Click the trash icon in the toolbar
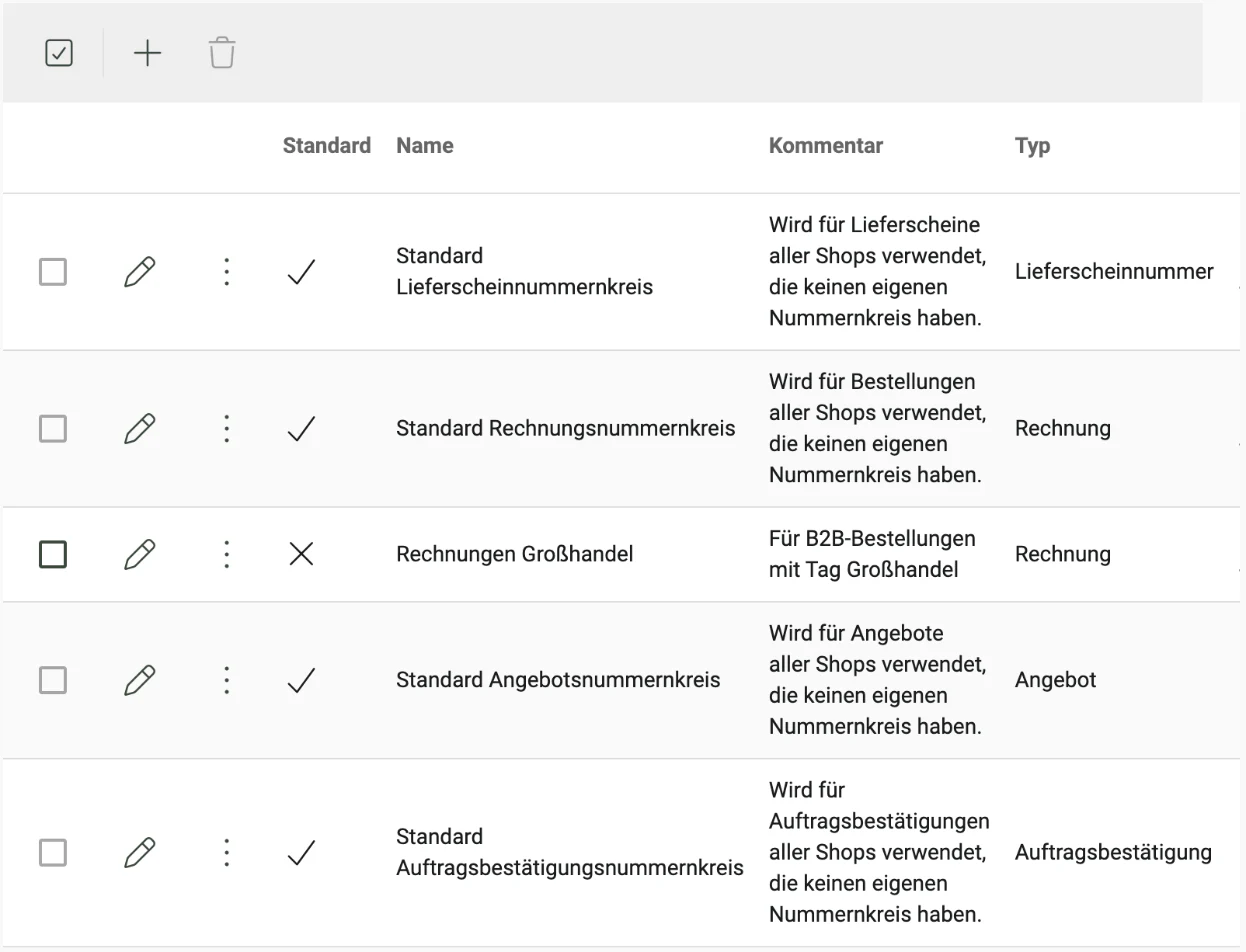This screenshot has width=1246, height=952. [222, 53]
